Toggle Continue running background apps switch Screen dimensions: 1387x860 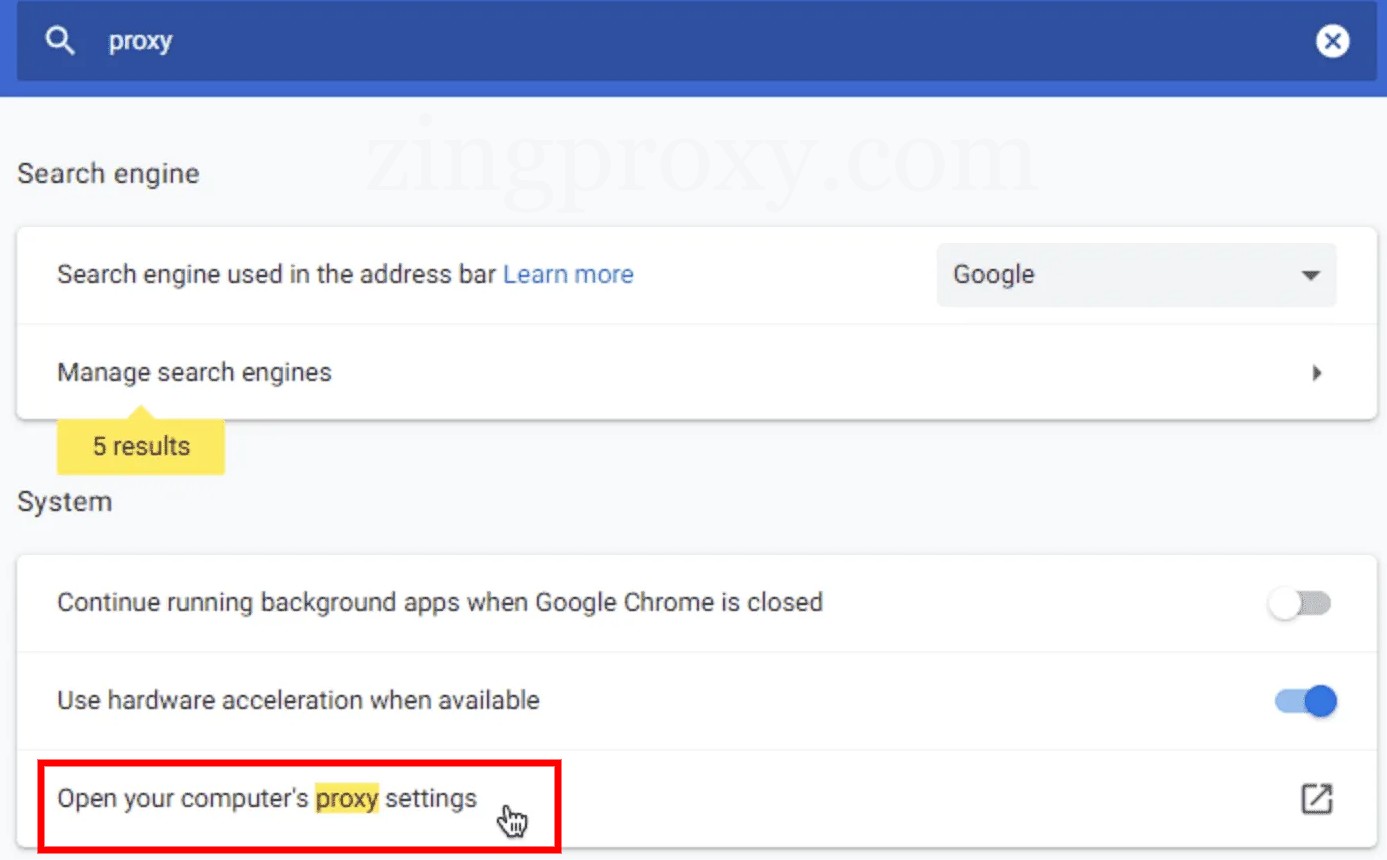point(1301,603)
